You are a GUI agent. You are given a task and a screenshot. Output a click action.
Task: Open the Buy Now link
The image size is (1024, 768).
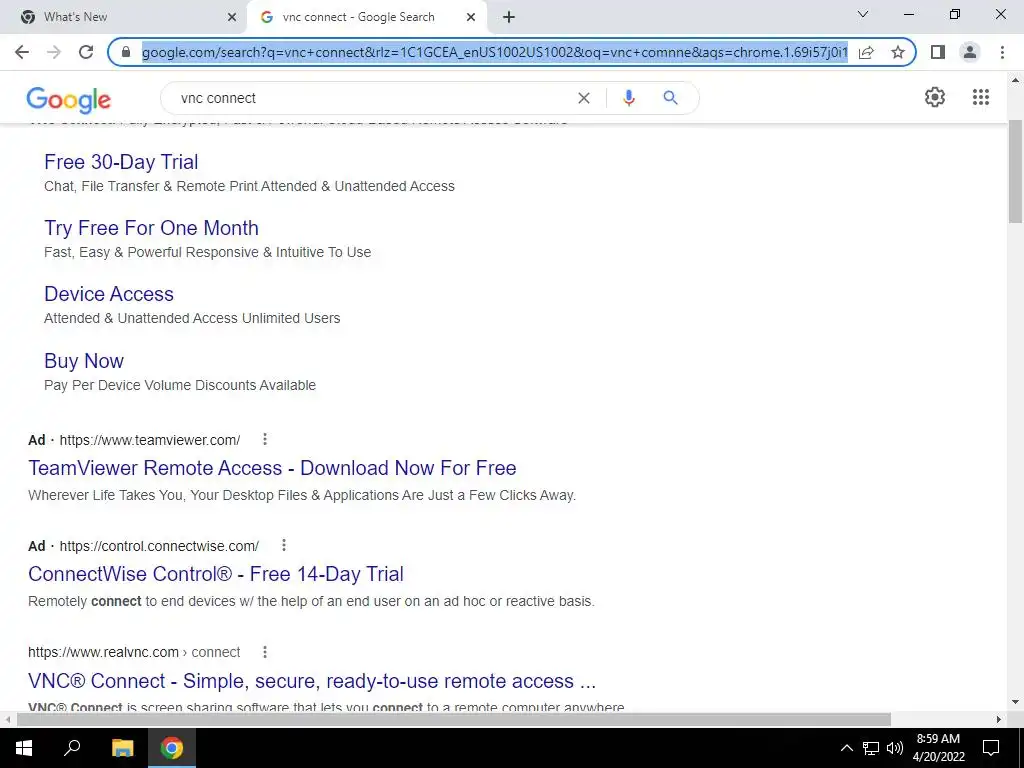(x=84, y=360)
